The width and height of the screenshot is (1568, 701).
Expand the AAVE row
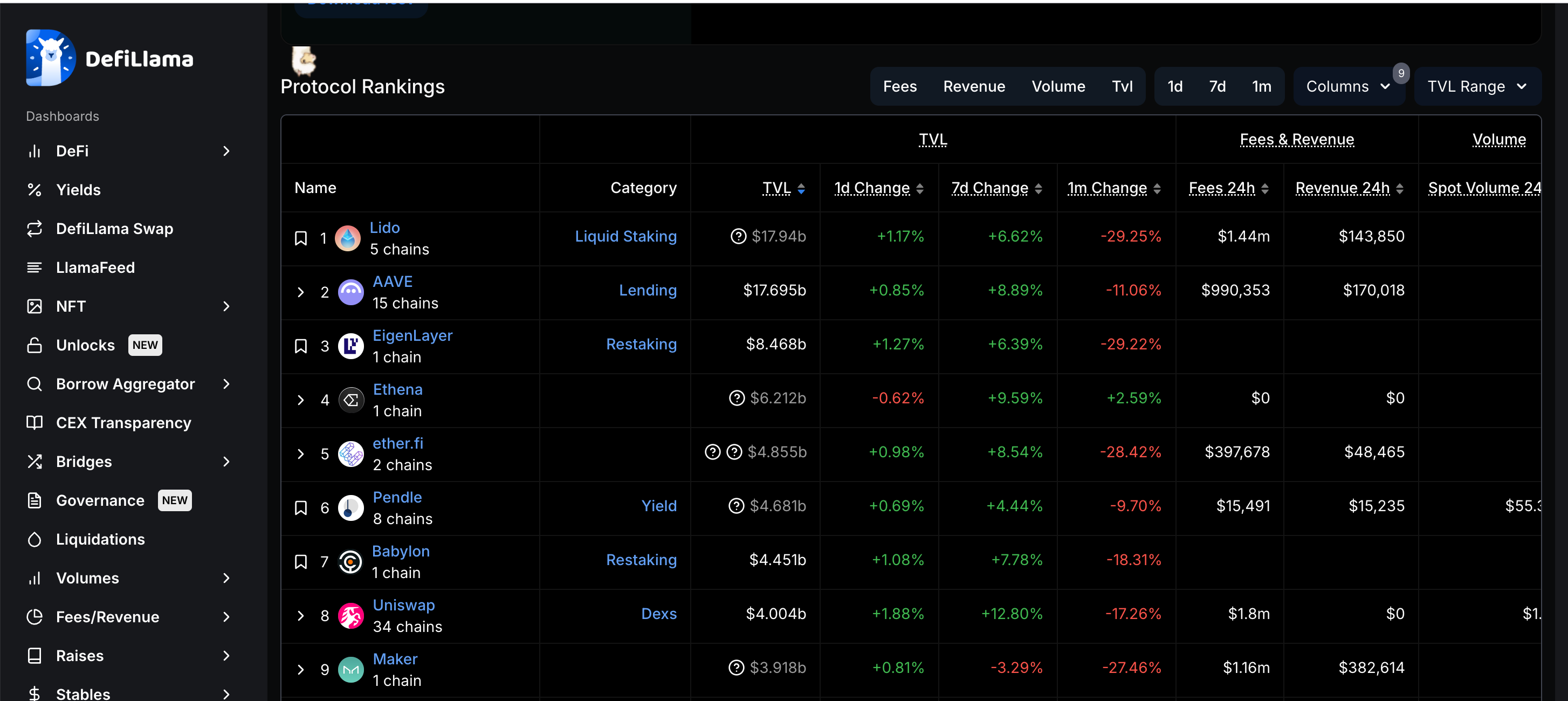click(x=301, y=292)
